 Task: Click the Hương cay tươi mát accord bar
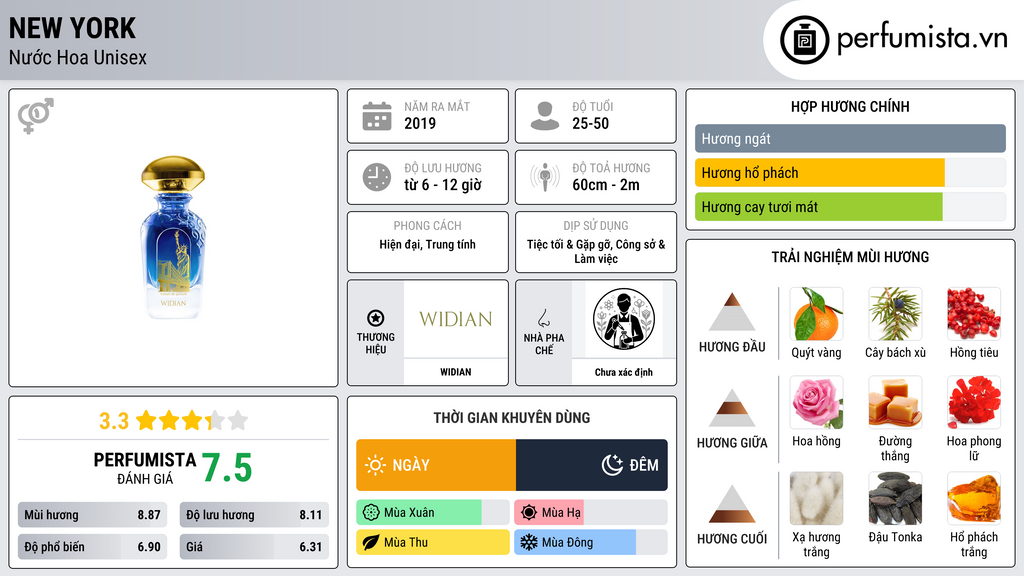point(850,206)
